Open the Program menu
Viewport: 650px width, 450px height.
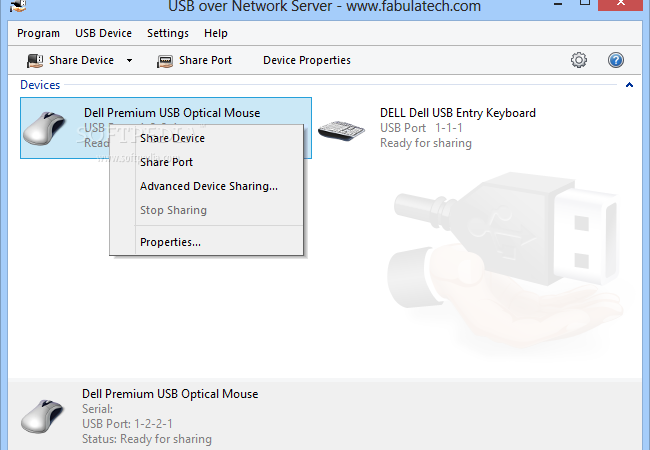39,33
